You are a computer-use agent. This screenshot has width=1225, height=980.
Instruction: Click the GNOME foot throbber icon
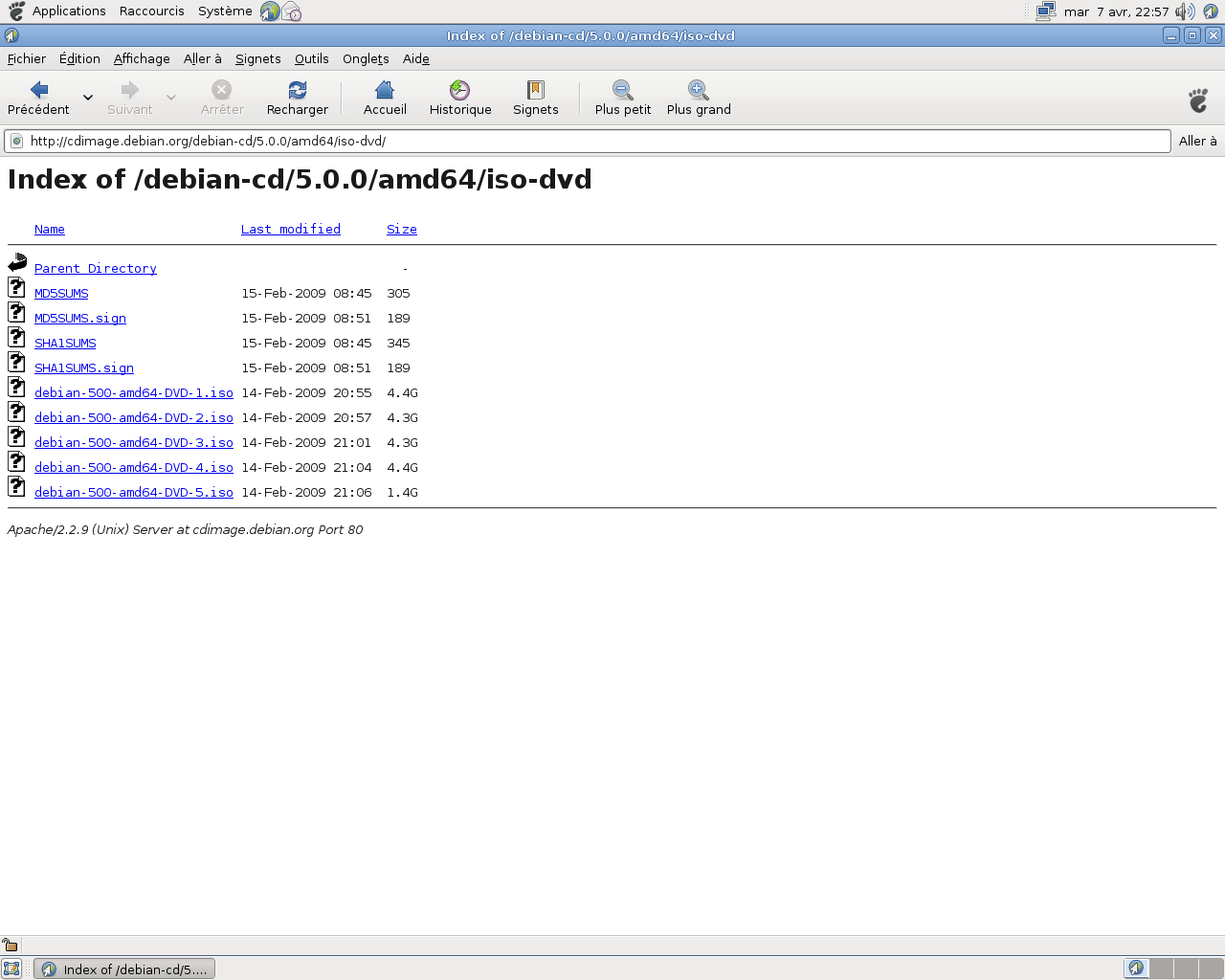click(x=1198, y=100)
